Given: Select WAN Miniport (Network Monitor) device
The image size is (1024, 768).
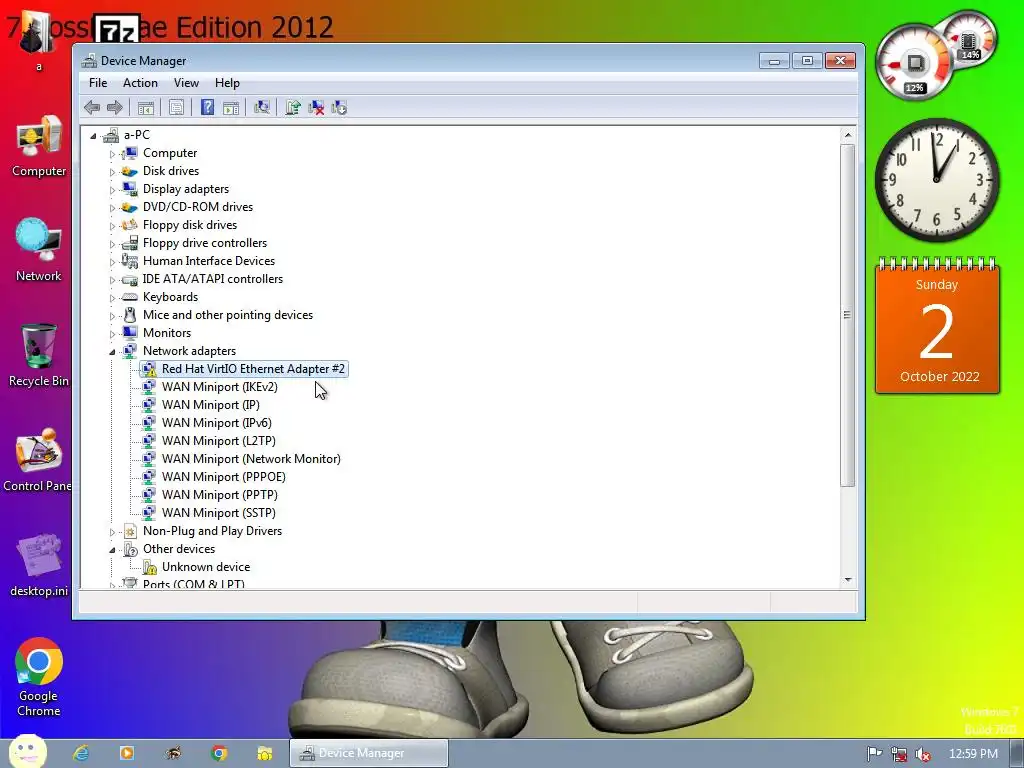Looking at the screenshot, I should (x=251, y=458).
